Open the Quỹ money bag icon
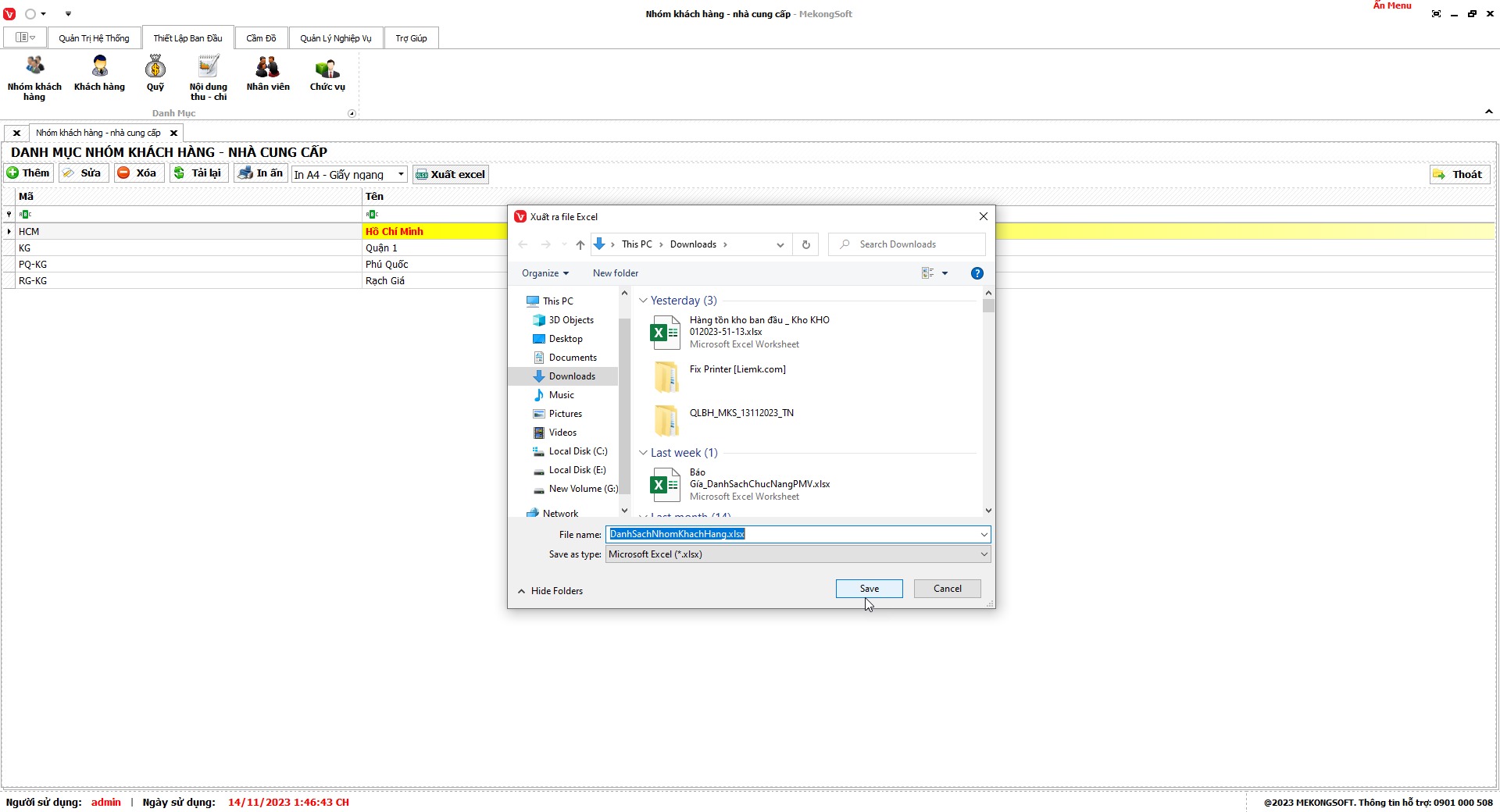The image size is (1500, 812). pos(155,73)
